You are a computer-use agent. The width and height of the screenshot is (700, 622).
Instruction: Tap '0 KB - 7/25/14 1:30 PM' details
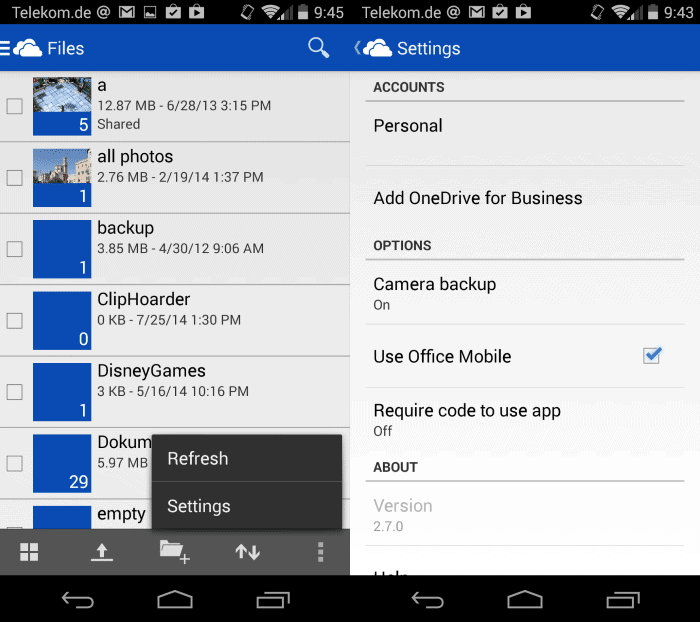point(169,320)
